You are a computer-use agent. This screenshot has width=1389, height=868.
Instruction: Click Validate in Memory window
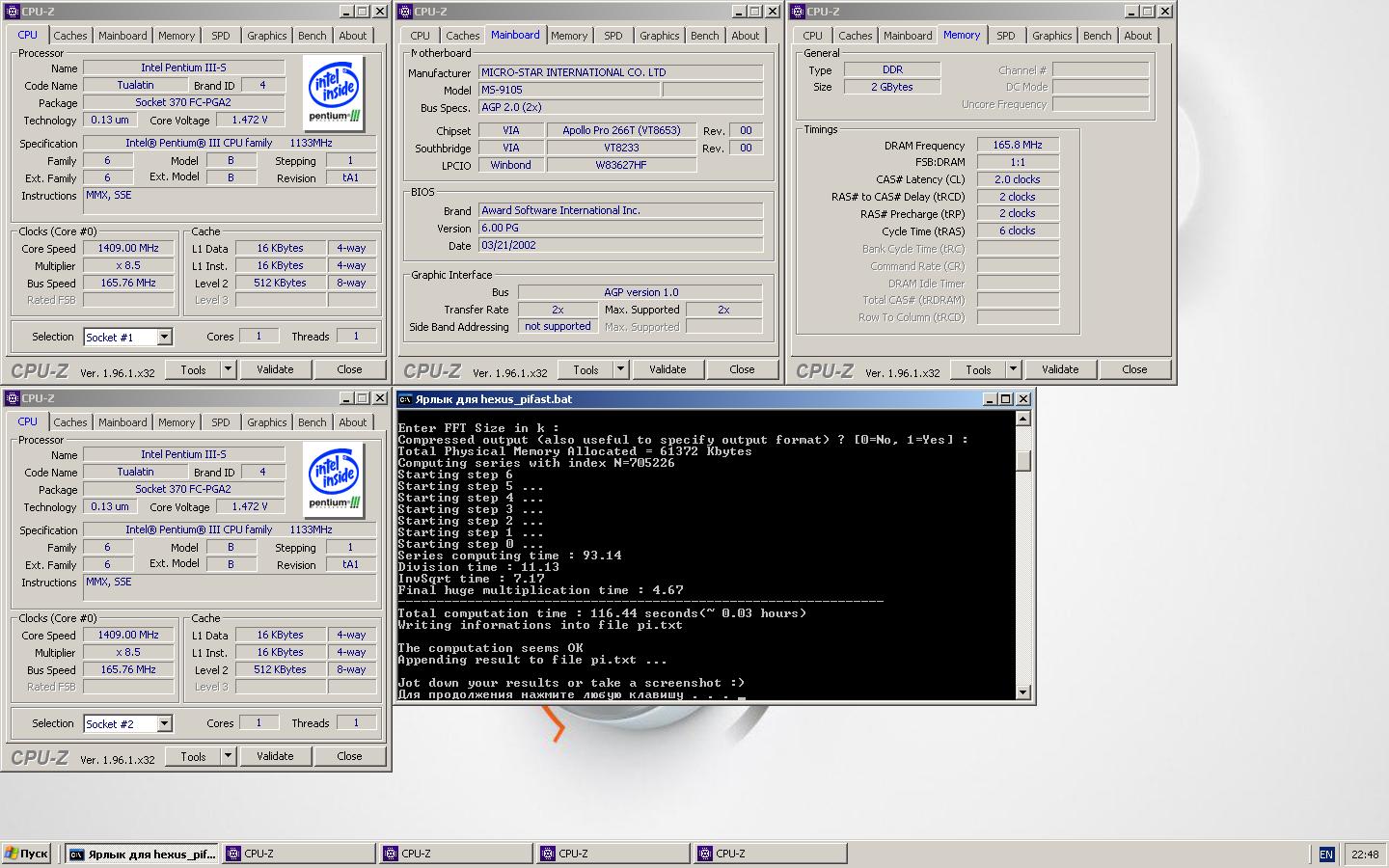point(1060,369)
